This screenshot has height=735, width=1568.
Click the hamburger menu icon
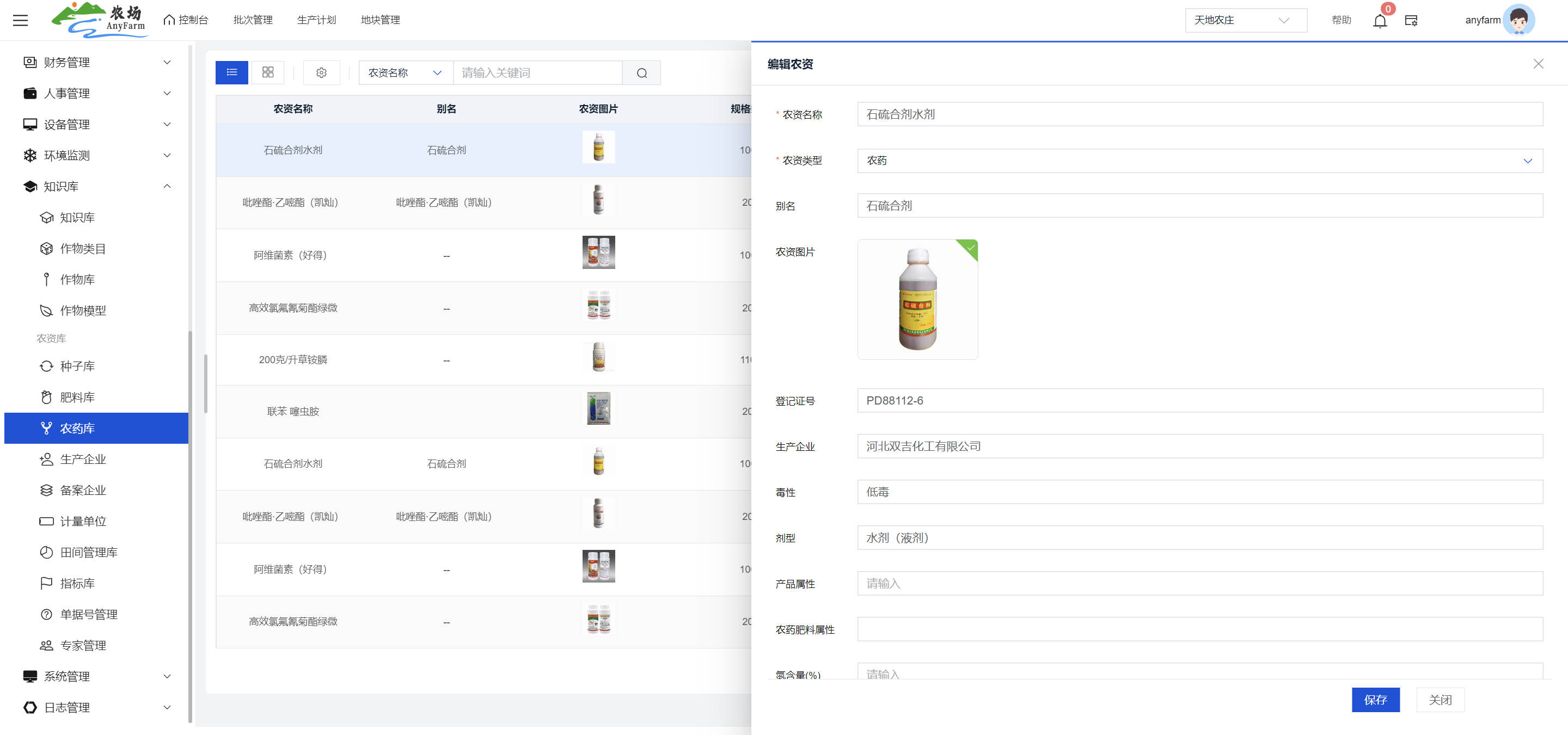point(20,20)
